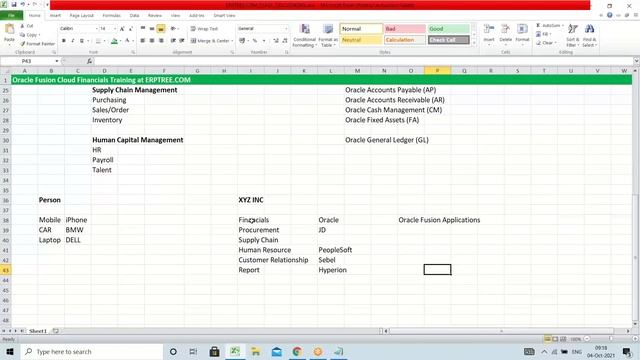Click the AutoSum button
Viewport: 640px width, 360px height.
550,25
